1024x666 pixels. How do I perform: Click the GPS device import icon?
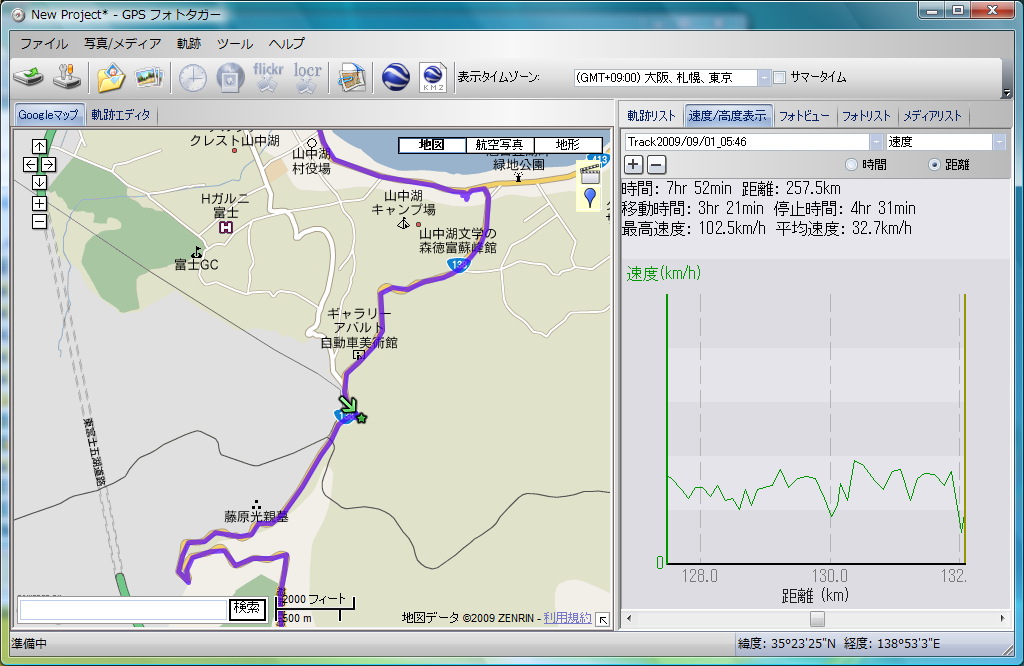[28, 77]
